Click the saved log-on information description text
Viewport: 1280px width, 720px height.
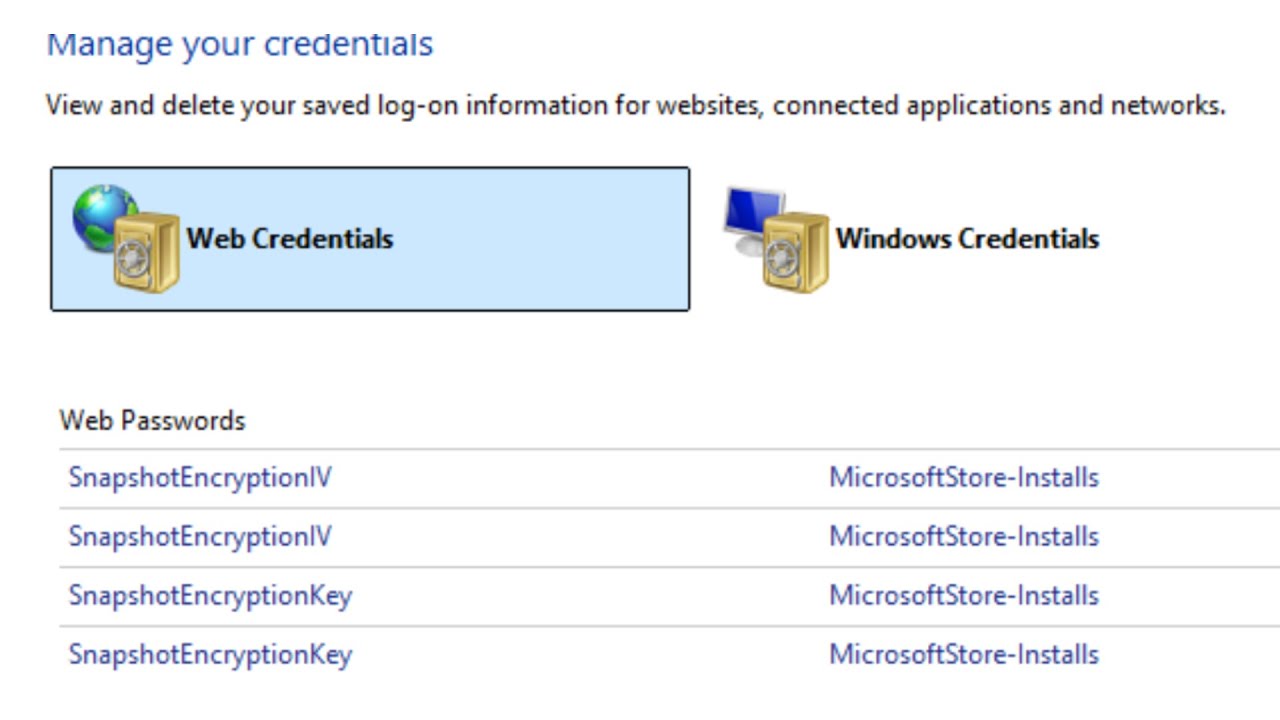click(635, 105)
